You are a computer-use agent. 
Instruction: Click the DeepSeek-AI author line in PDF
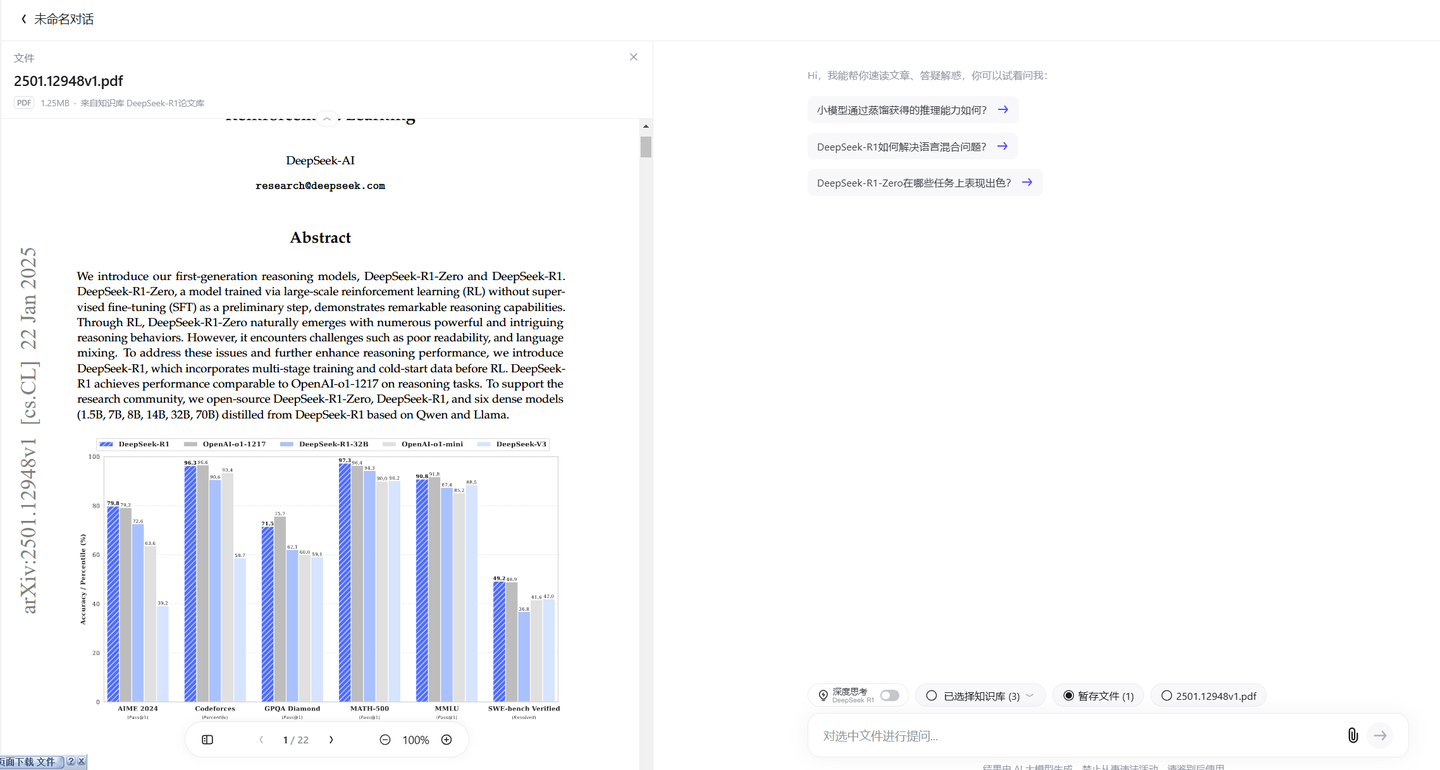320,160
